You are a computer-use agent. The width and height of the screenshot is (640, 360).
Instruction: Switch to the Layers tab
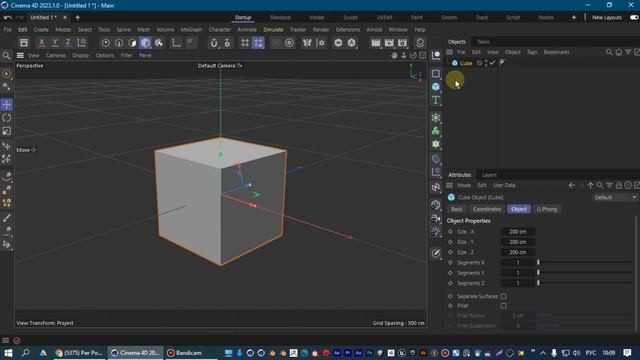coord(489,175)
